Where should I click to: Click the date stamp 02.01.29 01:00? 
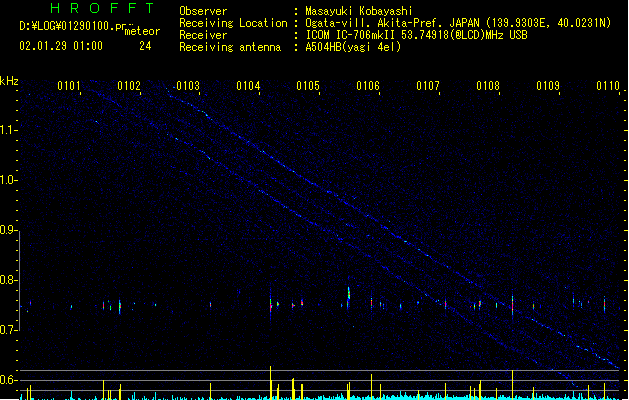coord(61,46)
